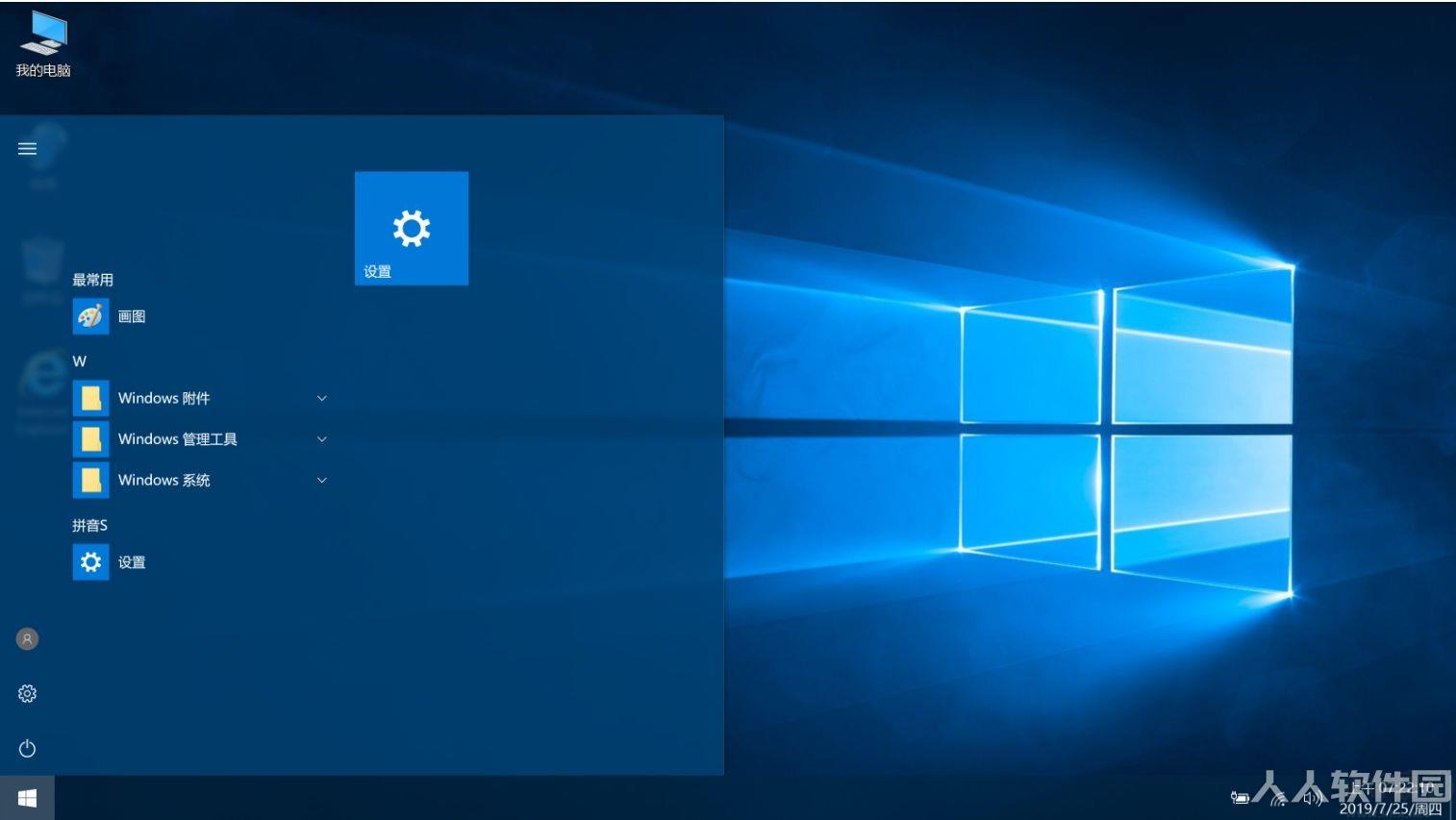Select the Windows 系统 folder entry
The height and width of the screenshot is (820, 1456).
[x=200, y=480]
